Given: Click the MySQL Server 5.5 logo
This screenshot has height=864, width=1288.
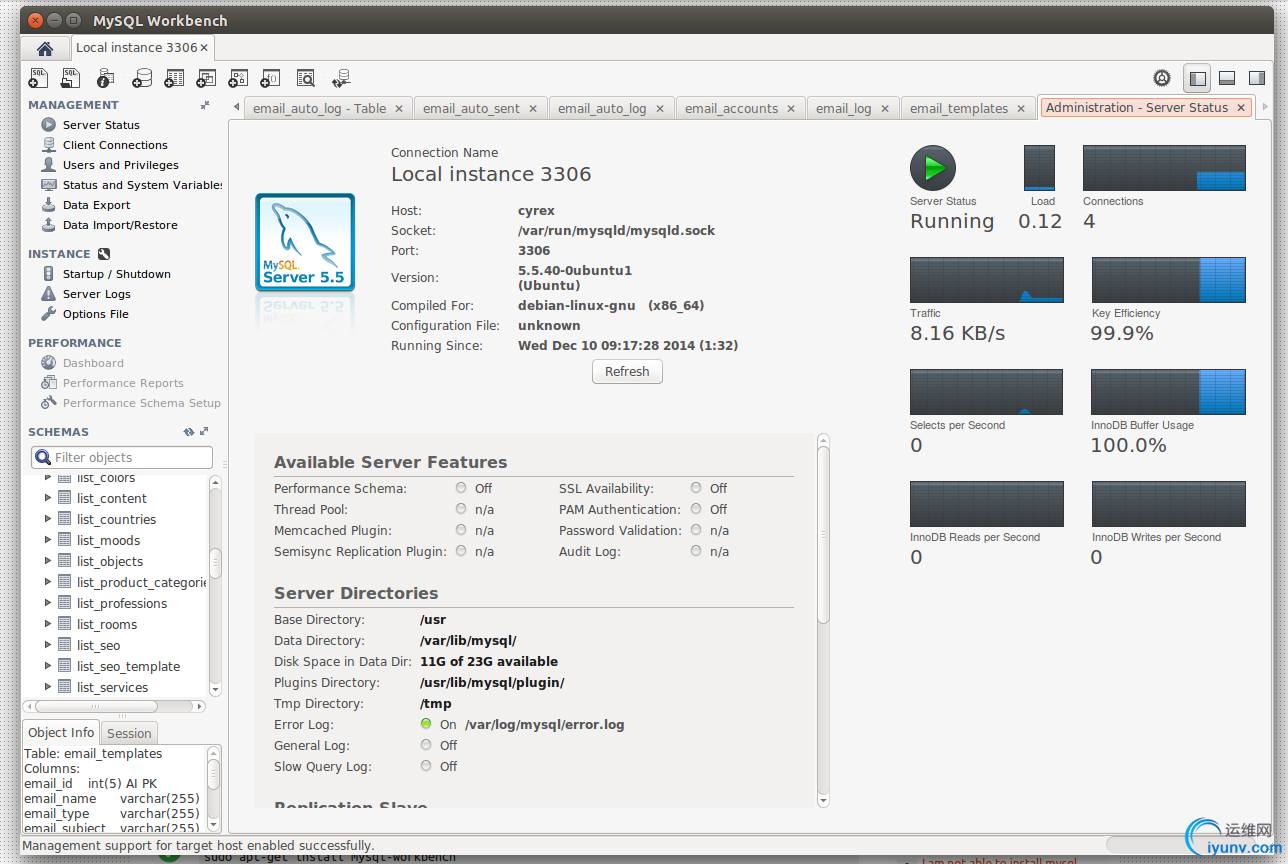Looking at the screenshot, I should tap(305, 243).
